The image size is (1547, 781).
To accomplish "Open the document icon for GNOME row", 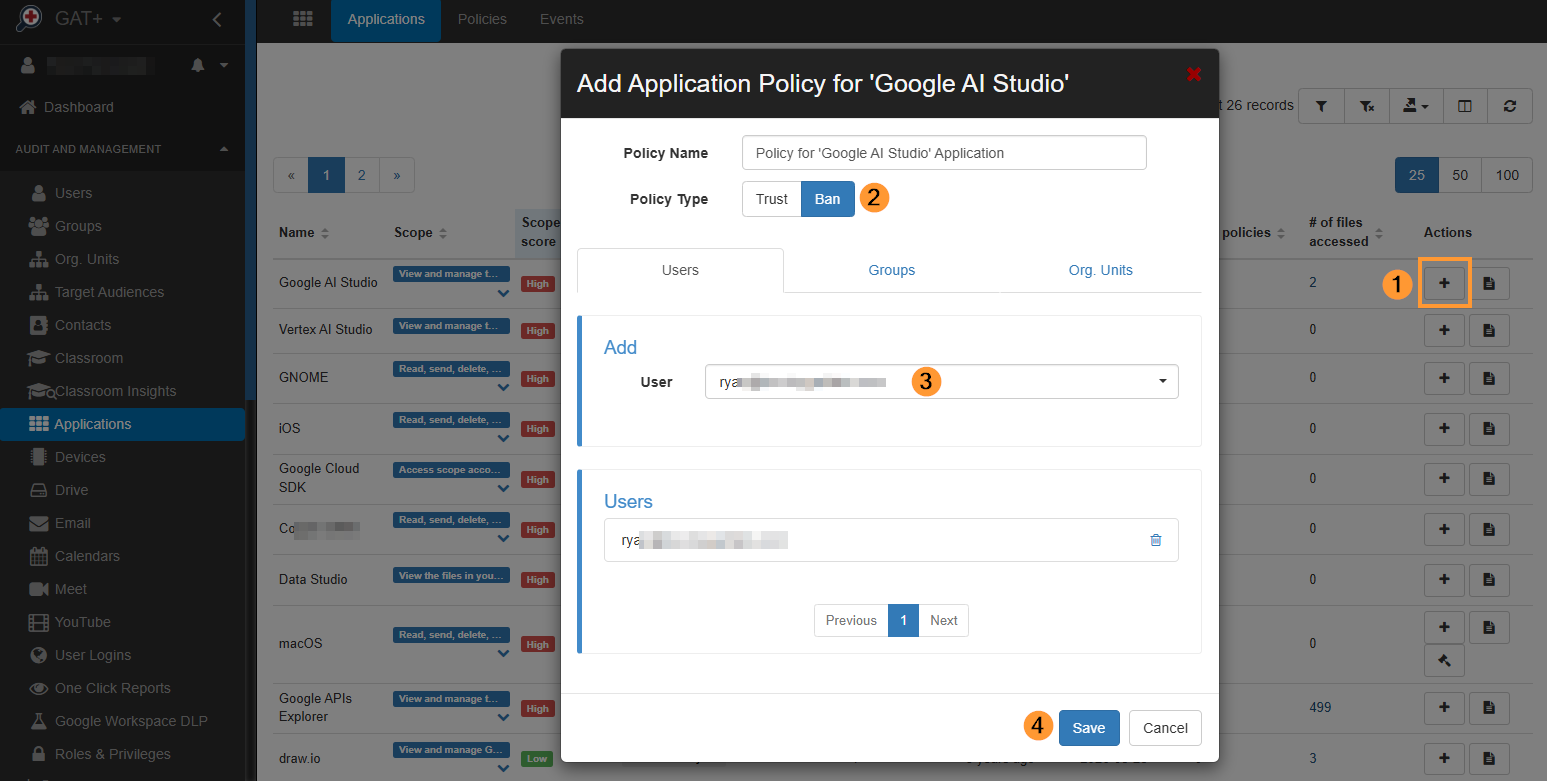I will [1488, 378].
